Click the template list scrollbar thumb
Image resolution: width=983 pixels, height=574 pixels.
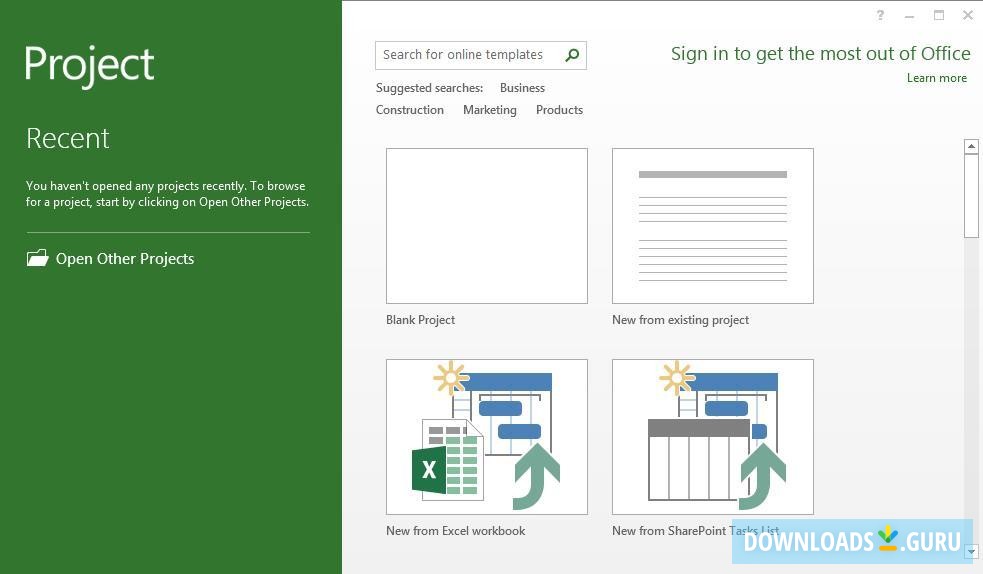pos(971,196)
